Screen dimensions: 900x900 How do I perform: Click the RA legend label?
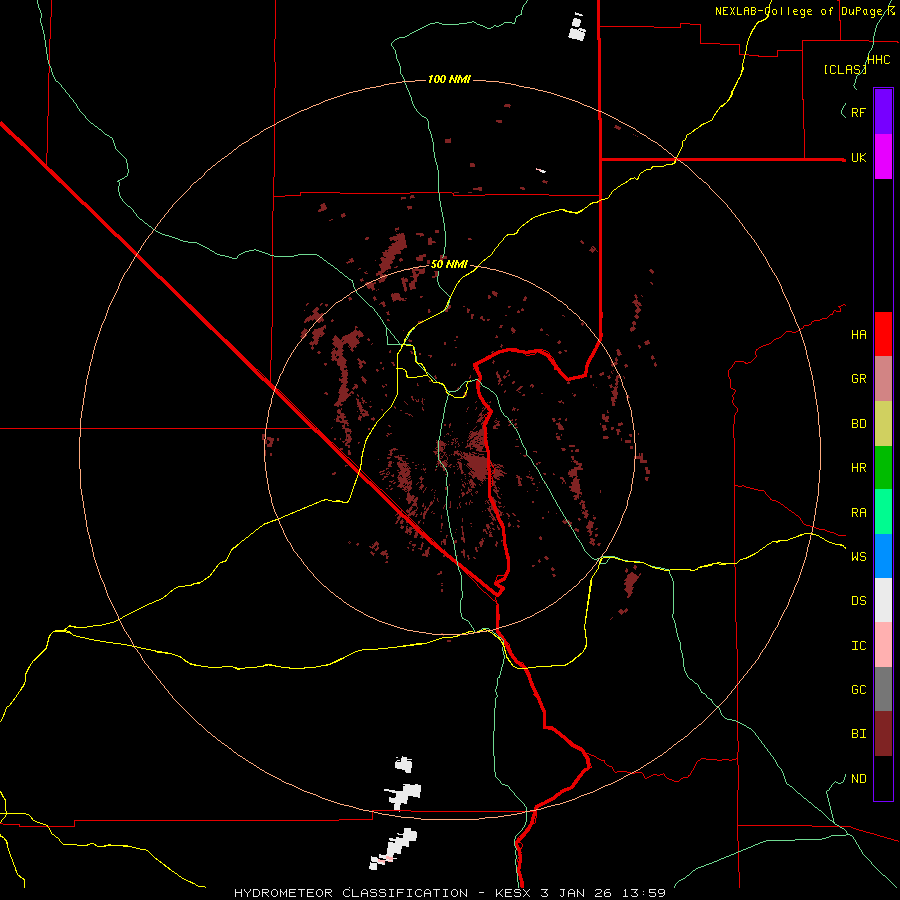click(858, 512)
